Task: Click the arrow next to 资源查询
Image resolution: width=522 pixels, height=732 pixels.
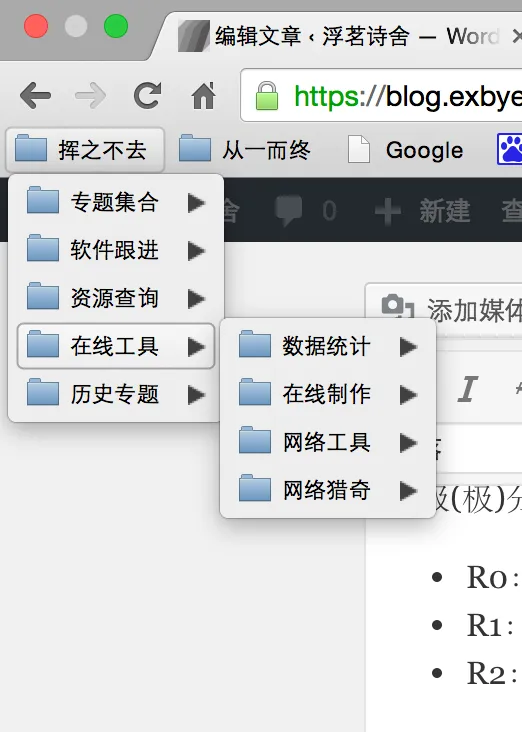Action: point(197,299)
